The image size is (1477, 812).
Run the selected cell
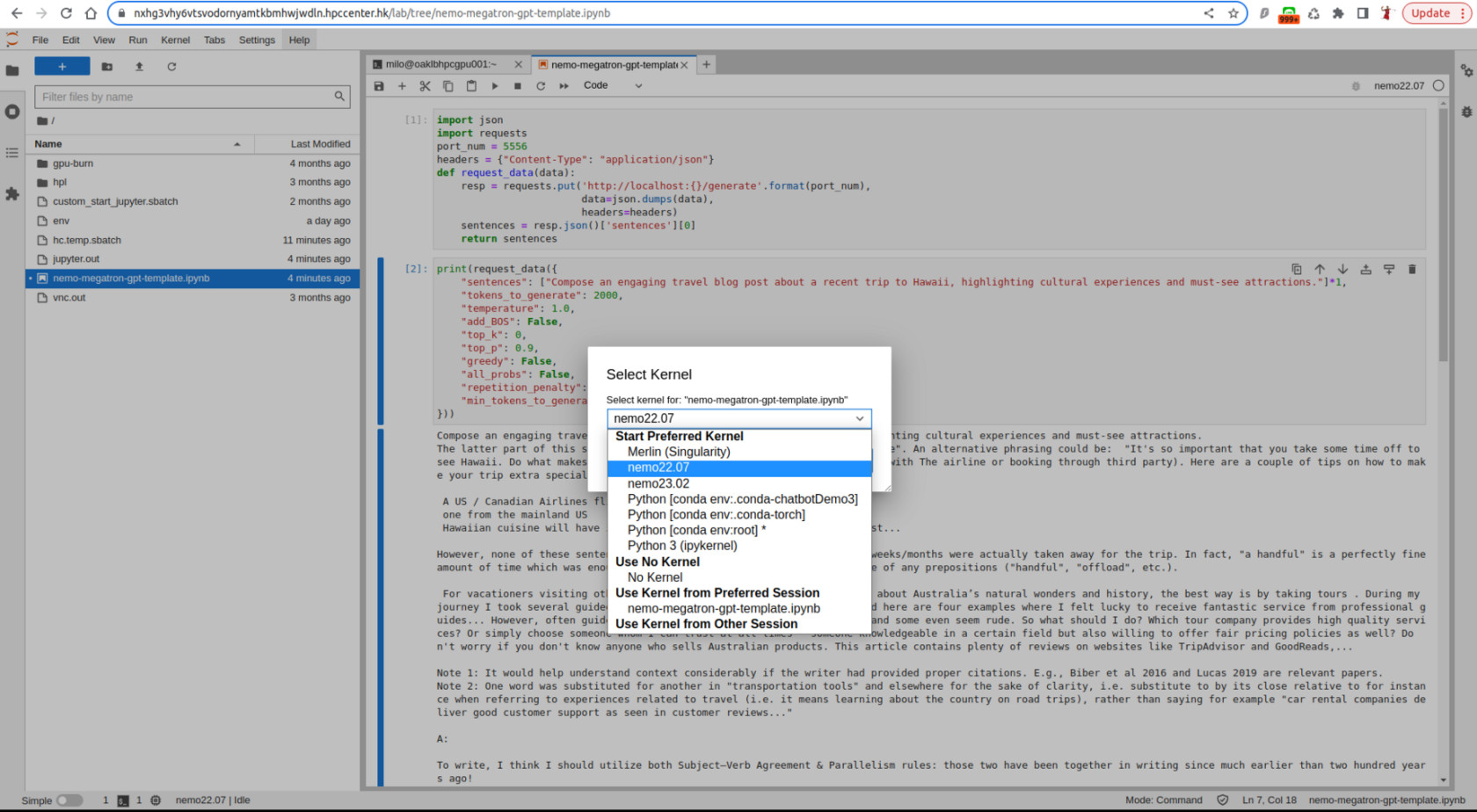[x=494, y=86]
